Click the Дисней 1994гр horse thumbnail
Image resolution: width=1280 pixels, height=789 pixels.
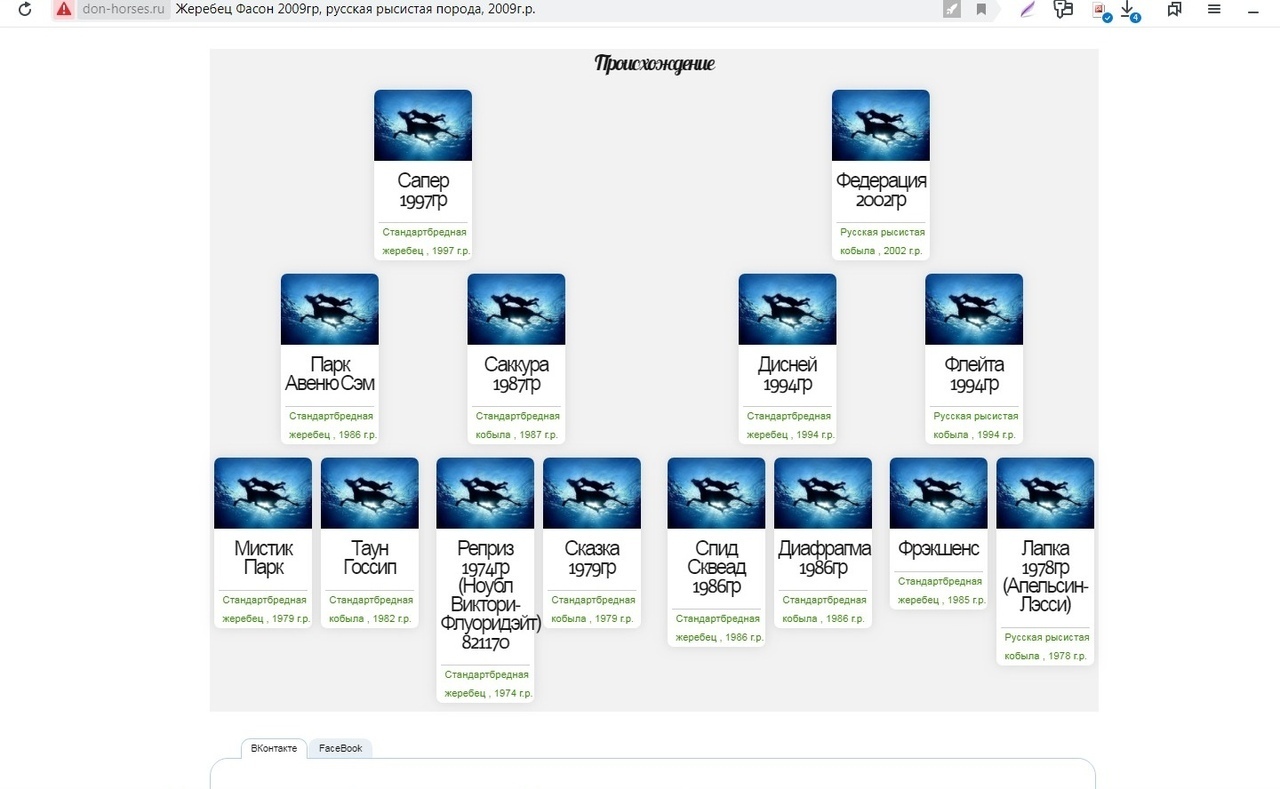[x=787, y=309]
